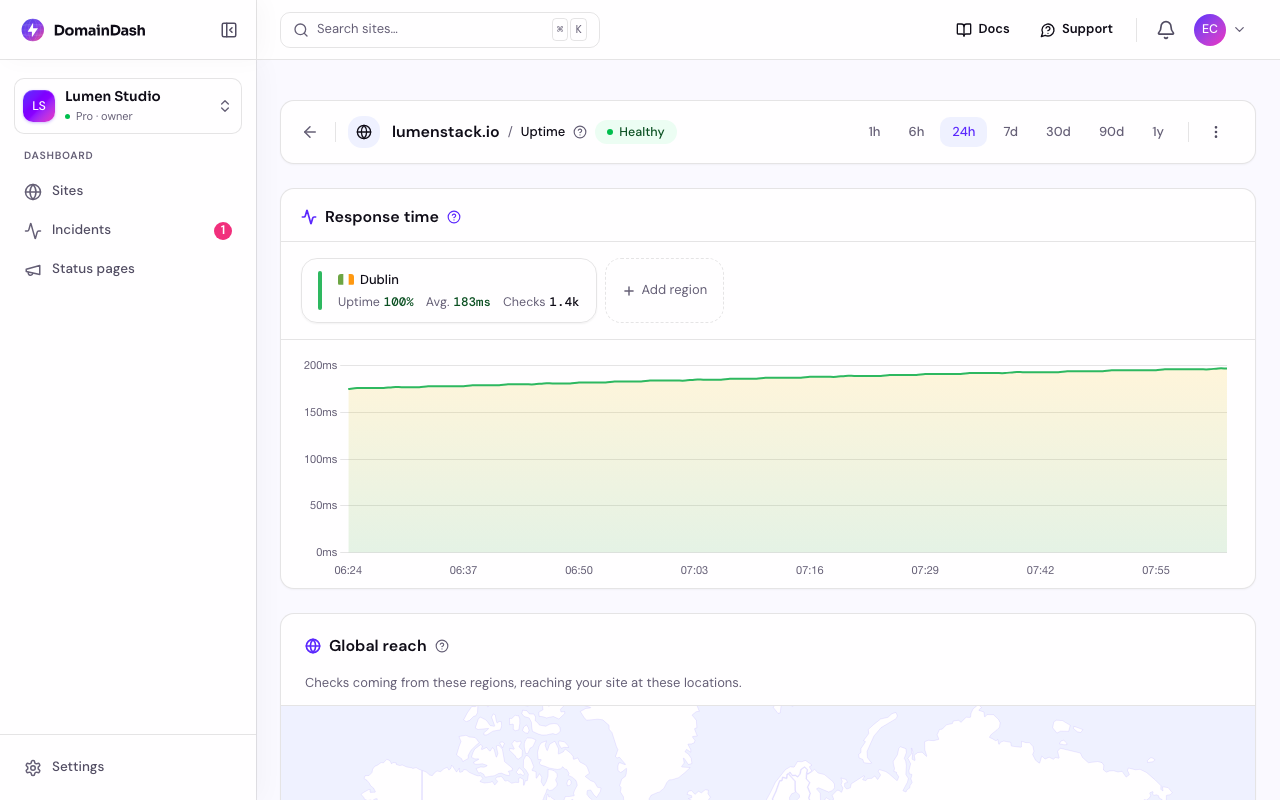Click the Global reach globe icon
The width and height of the screenshot is (1280, 800).
(313, 646)
